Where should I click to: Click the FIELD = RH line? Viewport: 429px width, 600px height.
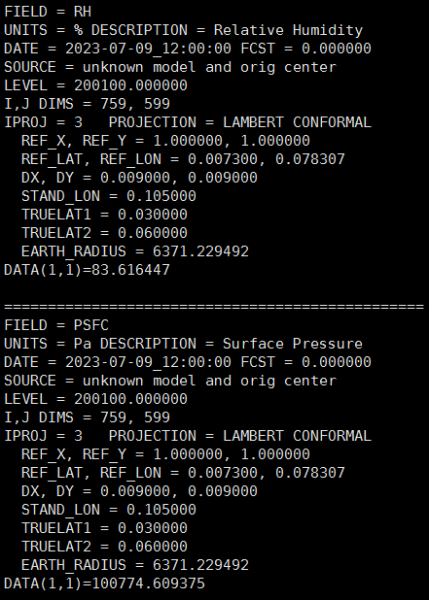pos(48,11)
